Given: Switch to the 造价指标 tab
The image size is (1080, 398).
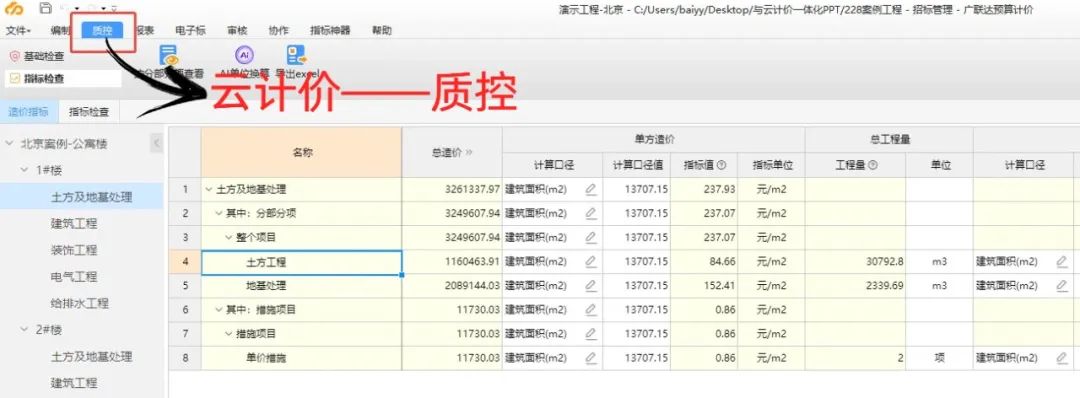Looking at the screenshot, I should coord(28,112).
